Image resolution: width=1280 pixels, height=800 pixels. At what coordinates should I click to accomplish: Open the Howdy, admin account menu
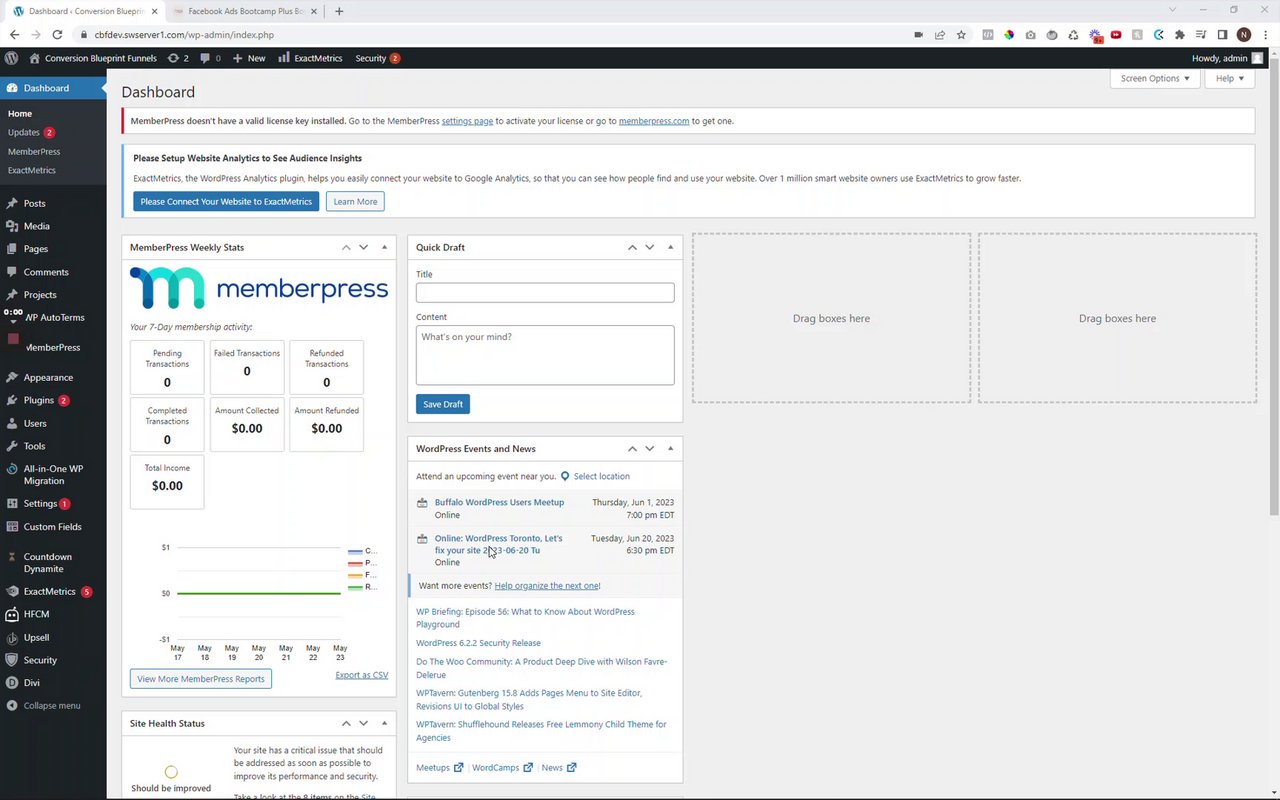(x=1227, y=58)
